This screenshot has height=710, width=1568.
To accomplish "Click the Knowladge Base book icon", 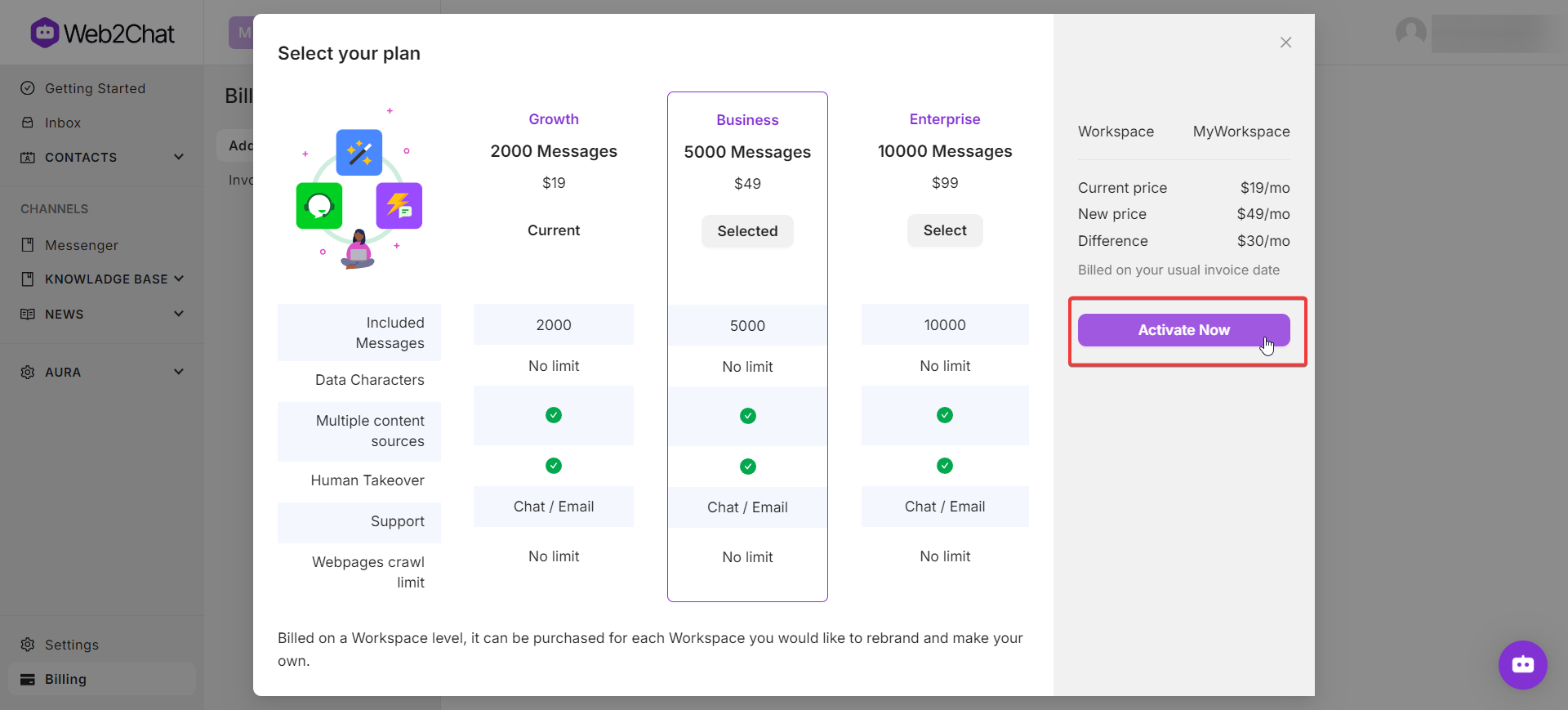I will tap(28, 279).
